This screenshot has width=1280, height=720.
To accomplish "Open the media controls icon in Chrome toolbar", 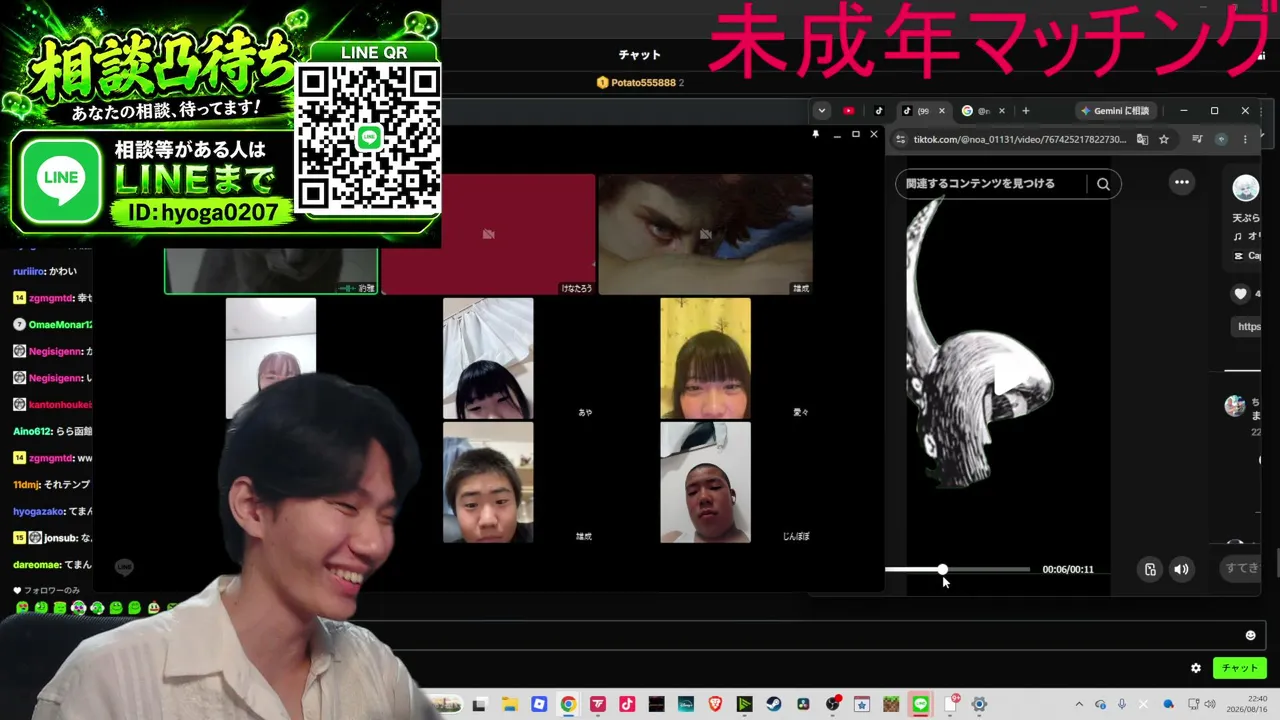I will 1198,140.
